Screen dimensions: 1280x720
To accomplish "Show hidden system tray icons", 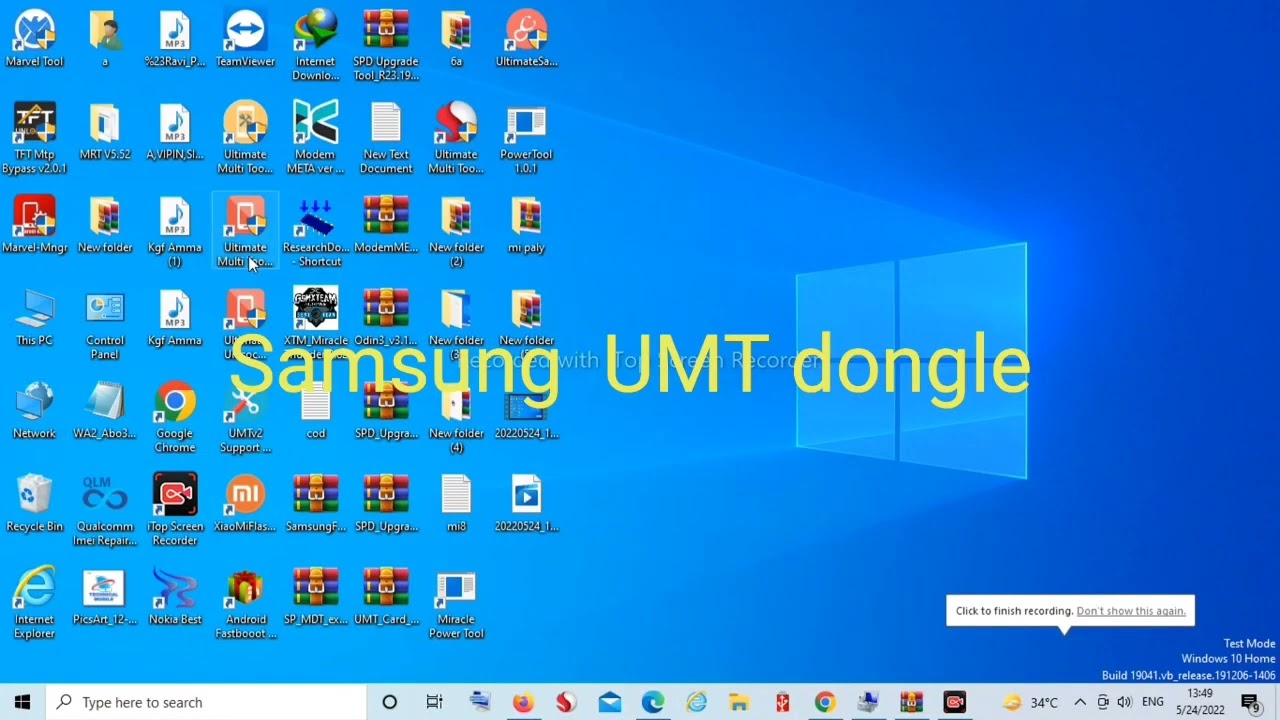I will 1080,702.
